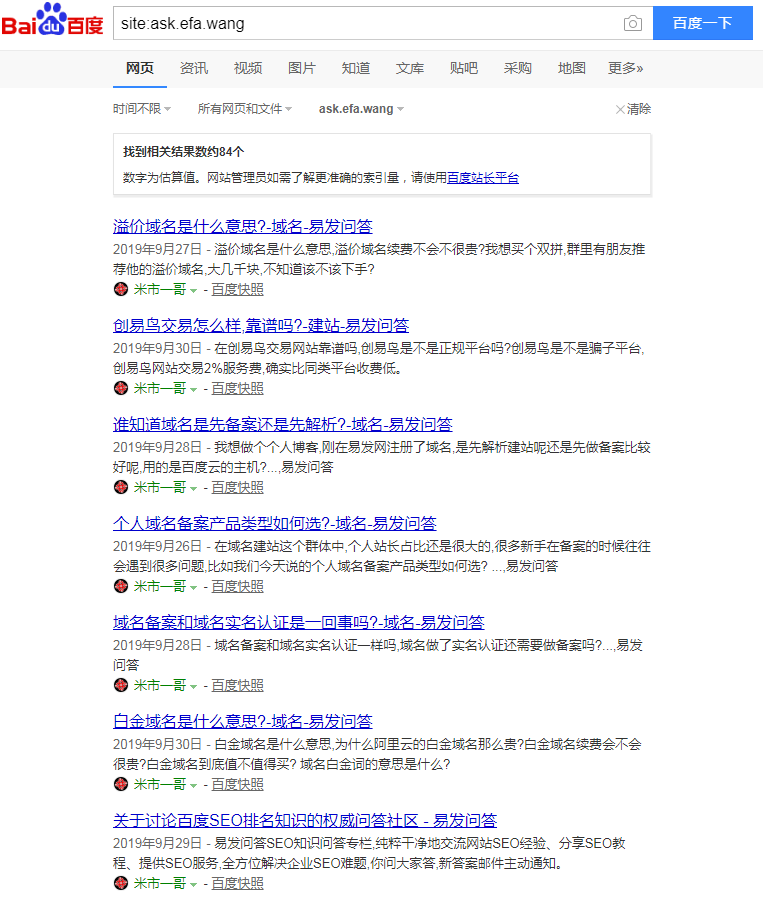Open the 更多» tab menu

[x=626, y=69]
